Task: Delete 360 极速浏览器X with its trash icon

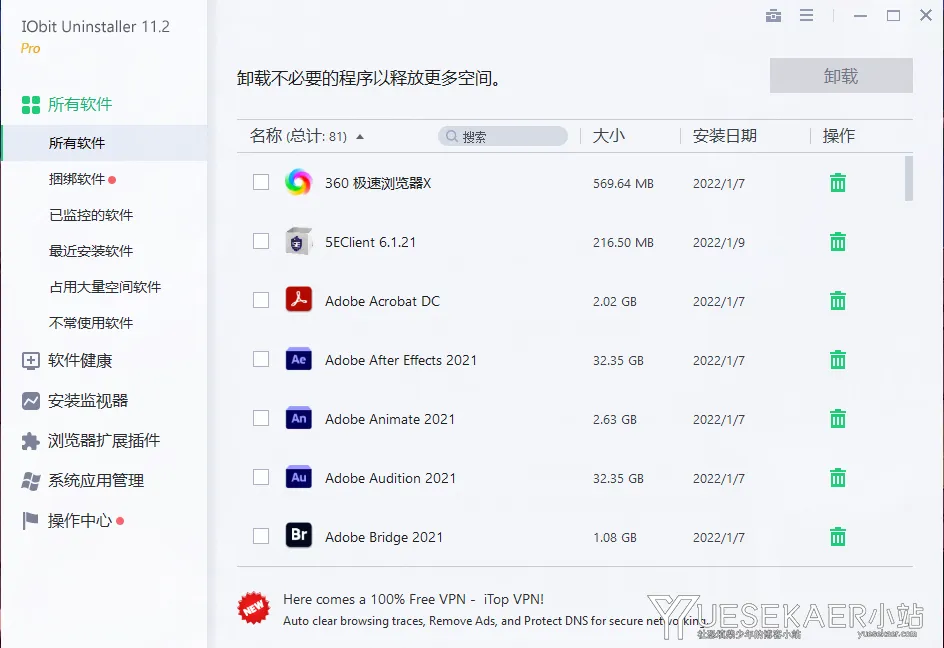Action: point(837,182)
